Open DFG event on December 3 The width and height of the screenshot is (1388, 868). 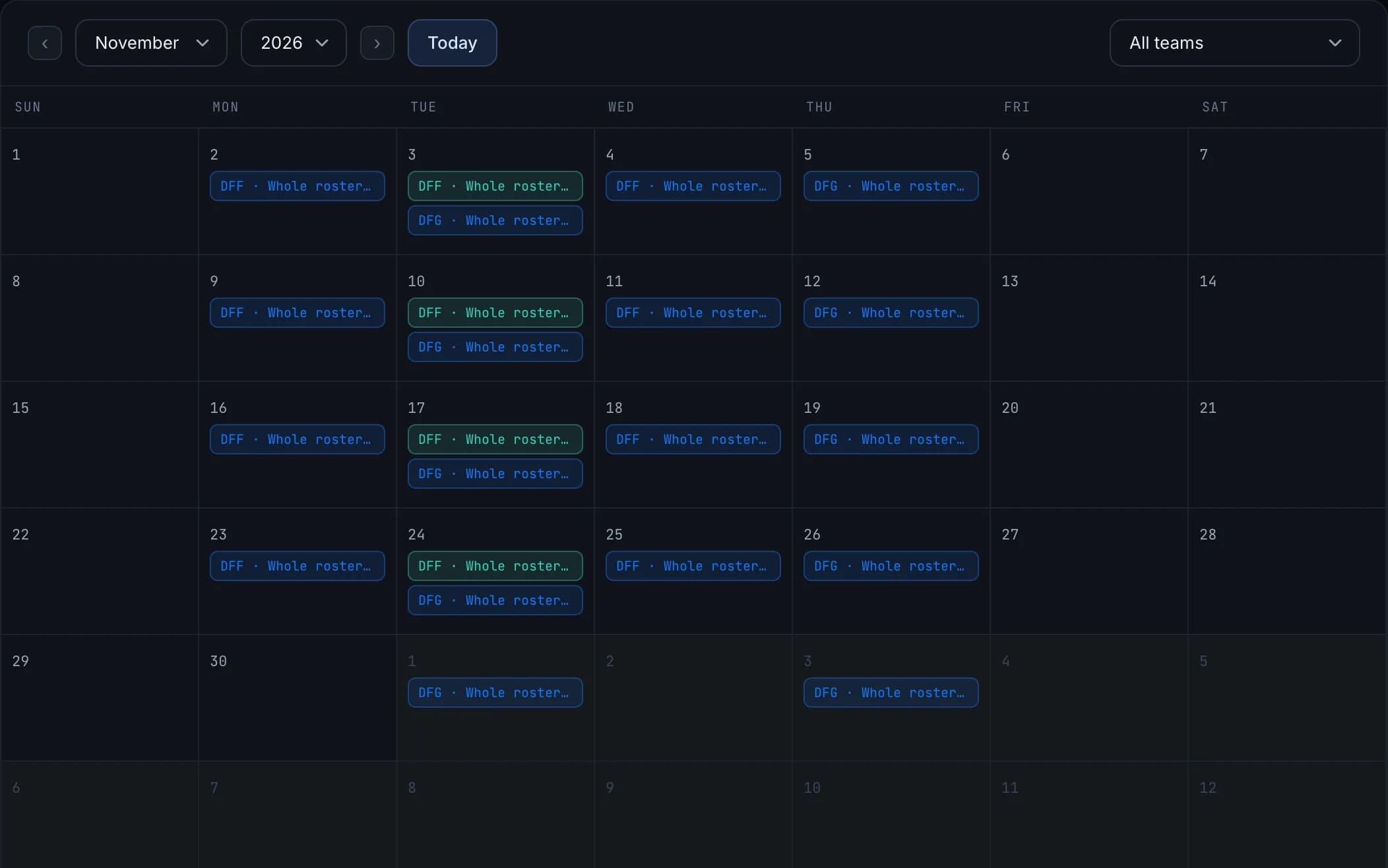[x=891, y=693]
